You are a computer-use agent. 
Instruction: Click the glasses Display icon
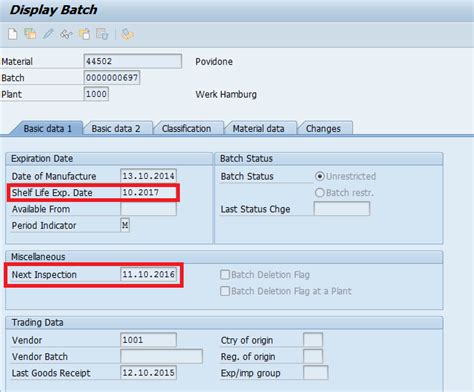[x=66, y=34]
